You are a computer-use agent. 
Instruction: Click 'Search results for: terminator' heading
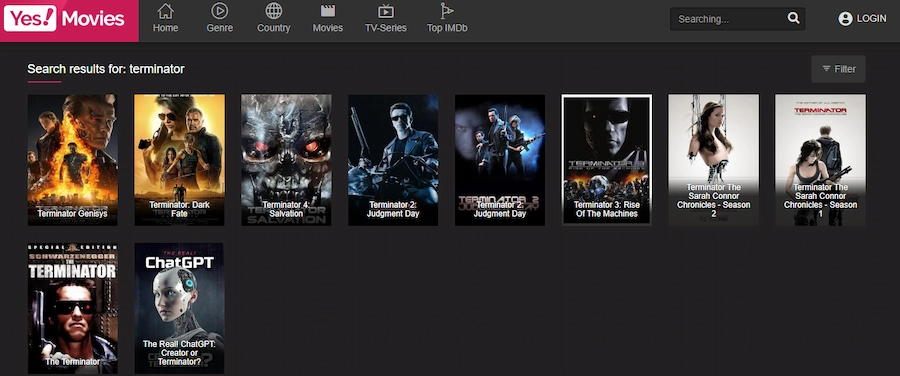click(106, 69)
